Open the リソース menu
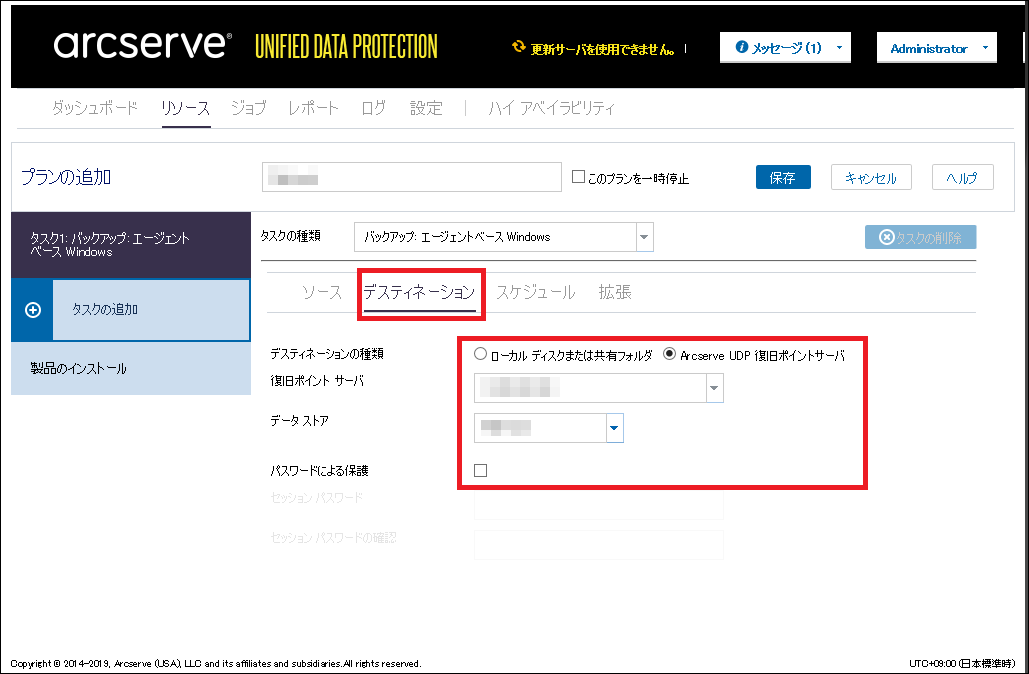1029x674 pixels. 186,108
